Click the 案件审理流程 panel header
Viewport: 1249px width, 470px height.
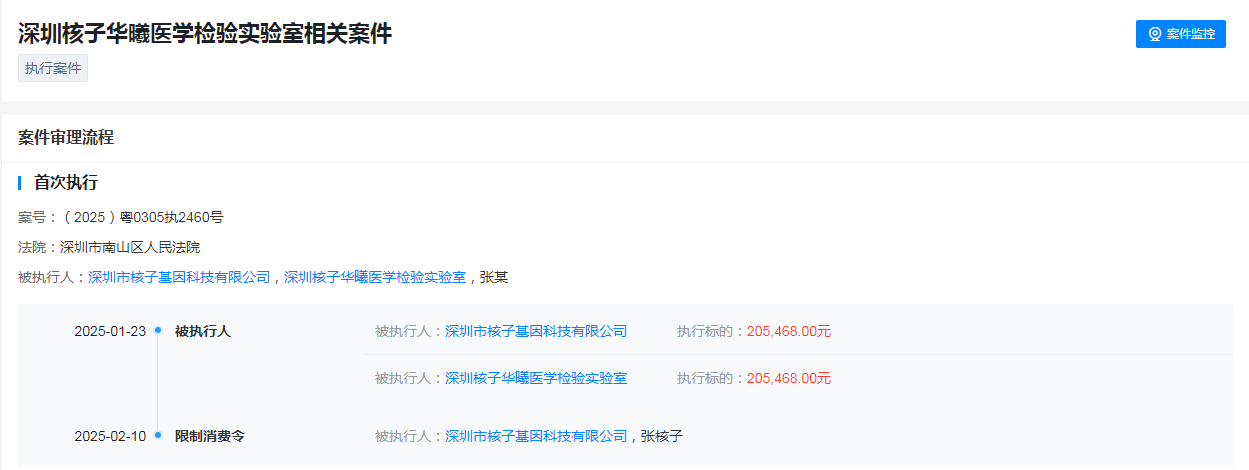pyautogui.click(x=66, y=138)
